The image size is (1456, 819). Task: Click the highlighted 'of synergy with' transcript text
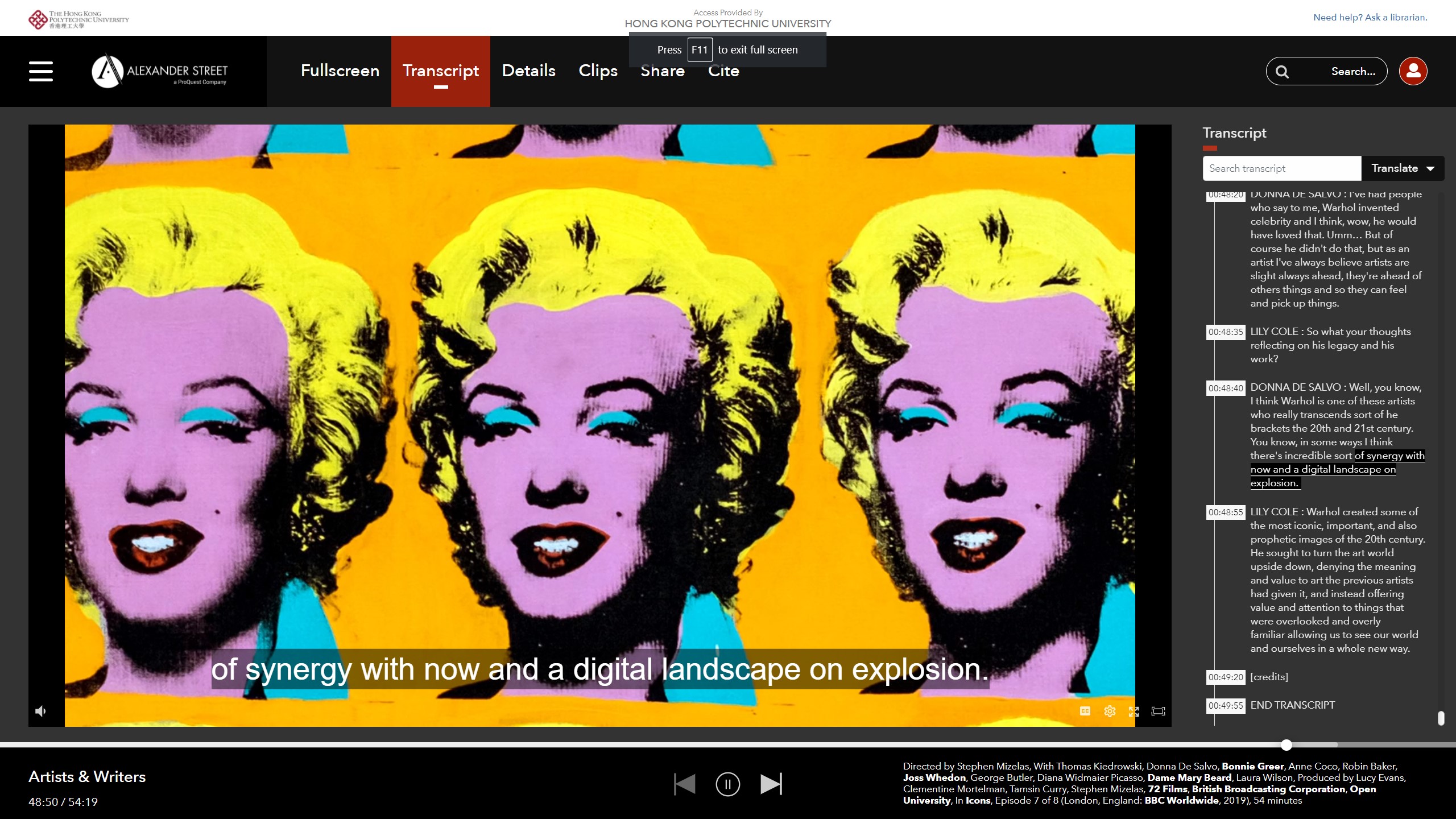1389,456
